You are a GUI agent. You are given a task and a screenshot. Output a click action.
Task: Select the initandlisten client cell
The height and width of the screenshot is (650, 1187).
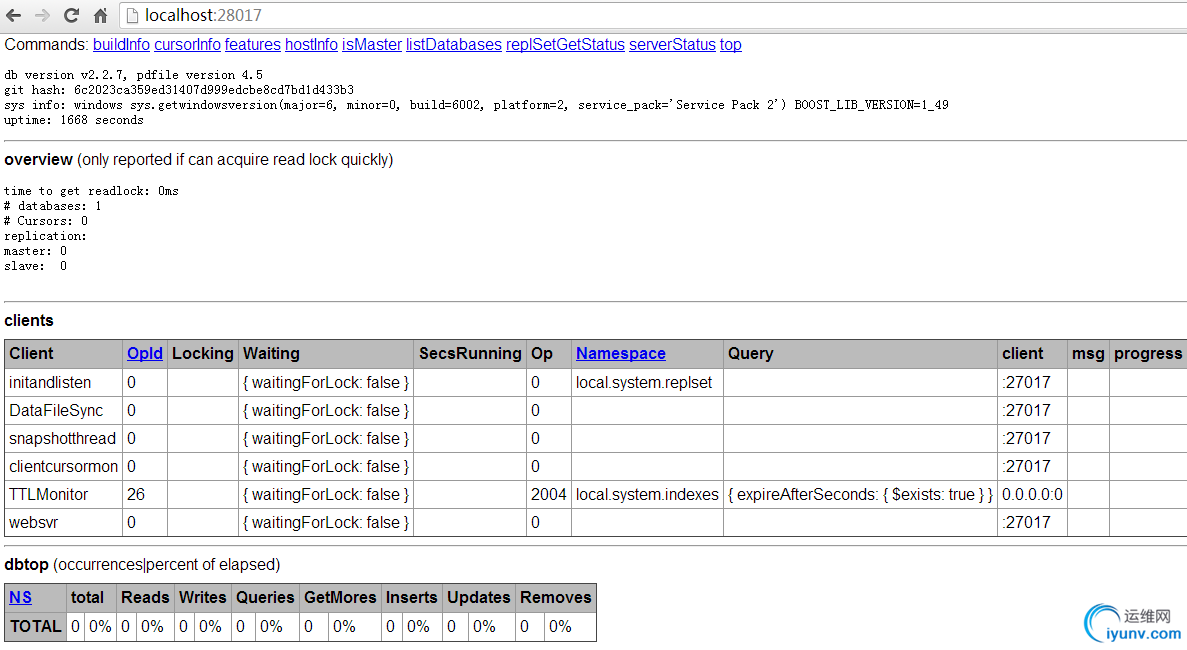[x=64, y=383]
